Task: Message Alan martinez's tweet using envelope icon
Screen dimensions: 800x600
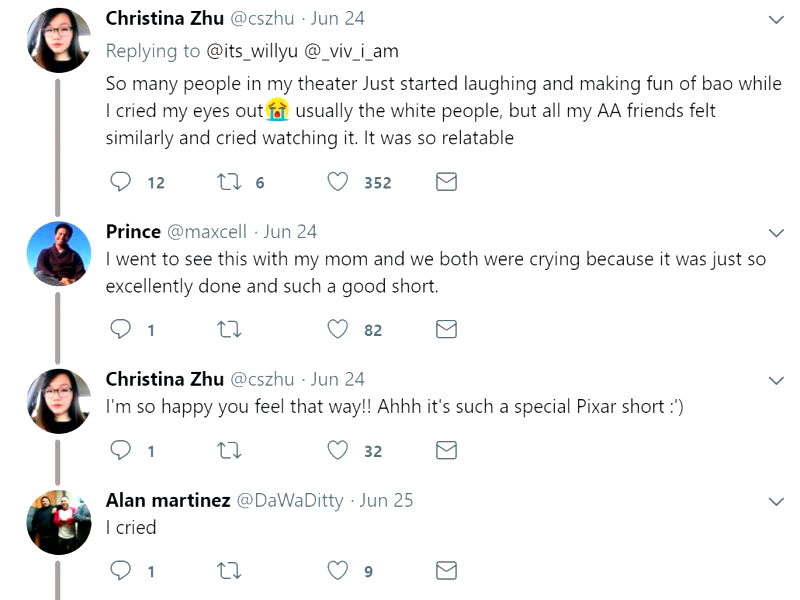Action: [x=446, y=571]
